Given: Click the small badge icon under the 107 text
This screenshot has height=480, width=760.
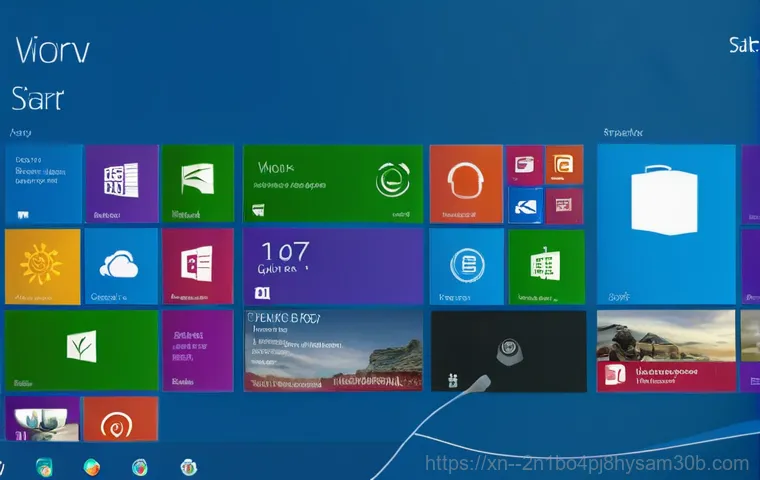Looking at the screenshot, I should point(262,292).
